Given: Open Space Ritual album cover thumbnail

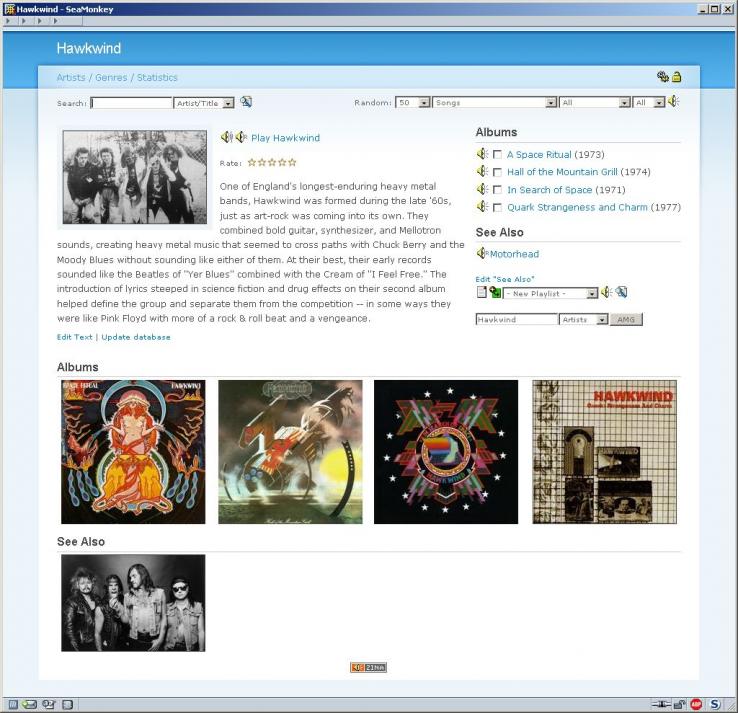Looking at the screenshot, I should click(133, 452).
